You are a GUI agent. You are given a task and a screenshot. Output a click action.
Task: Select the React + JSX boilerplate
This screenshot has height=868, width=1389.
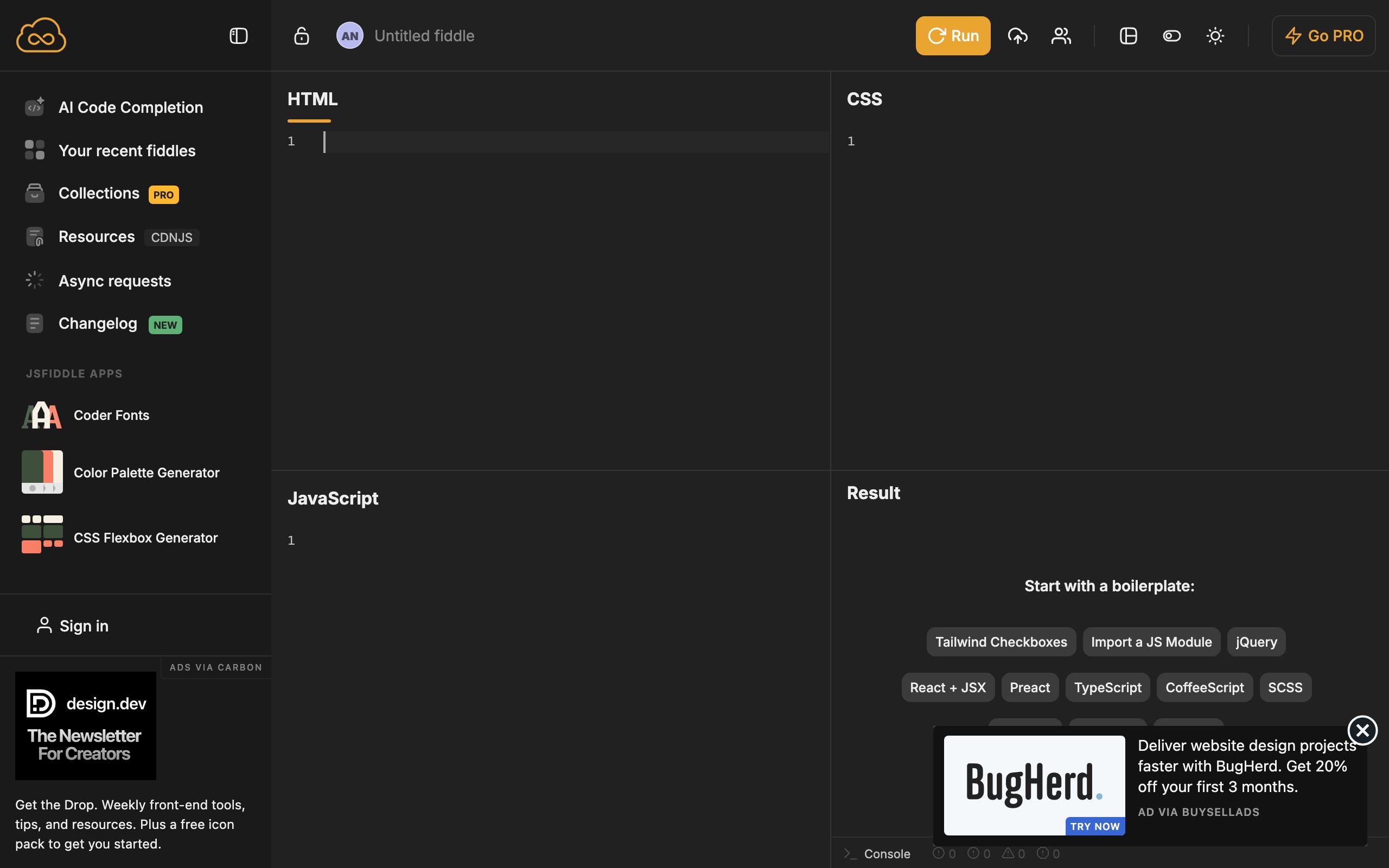[948, 687]
